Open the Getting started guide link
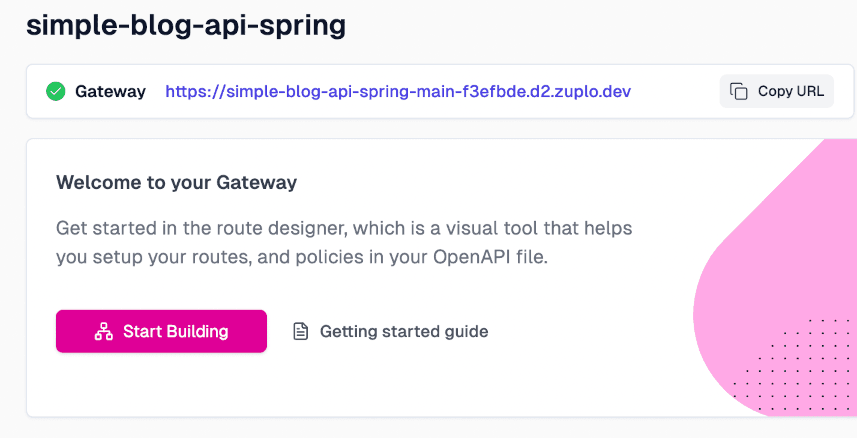Screen dimensions: 857x438 [403, 331]
